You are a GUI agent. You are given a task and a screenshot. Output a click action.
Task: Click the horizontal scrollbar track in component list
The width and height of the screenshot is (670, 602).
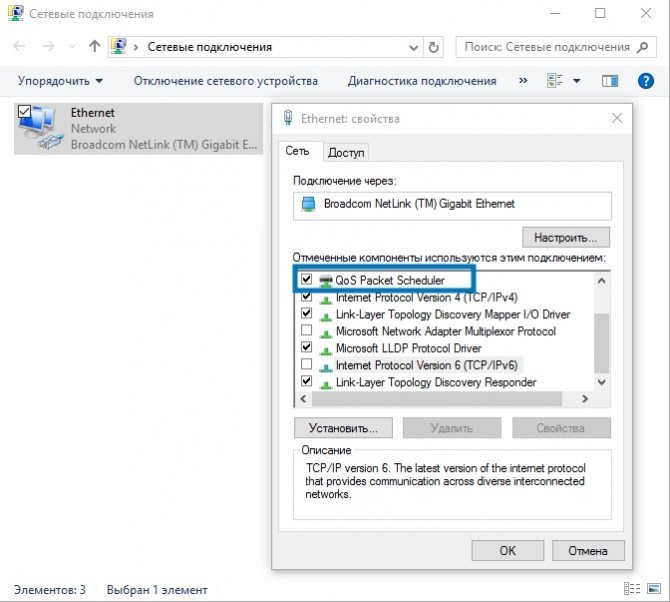pos(437,399)
